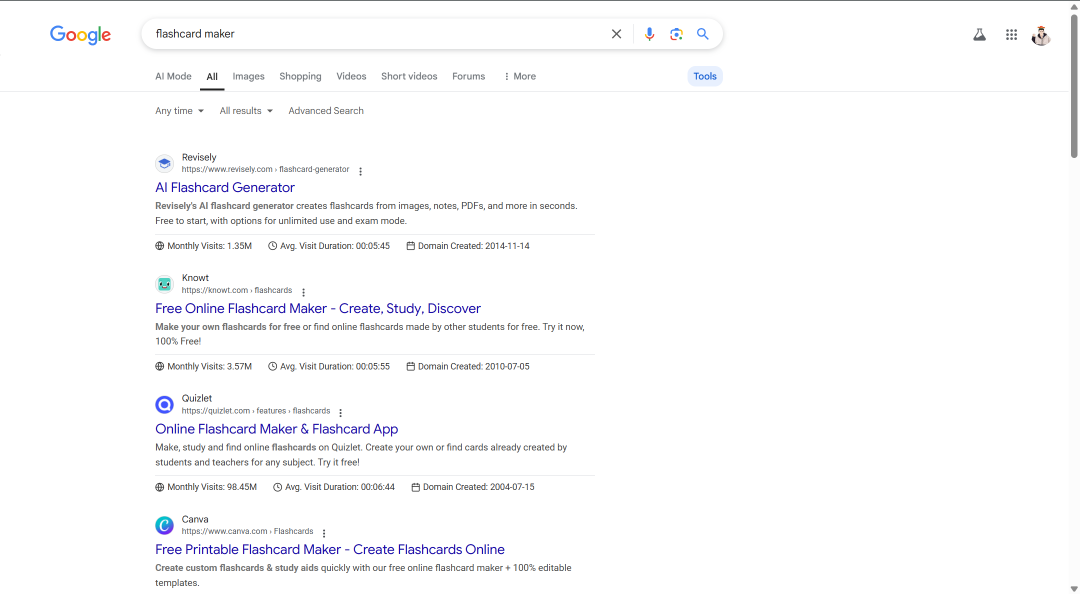Screen dimensions: 1080x594
Task: Click the Canva site name text
Action: click(x=195, y=520)
